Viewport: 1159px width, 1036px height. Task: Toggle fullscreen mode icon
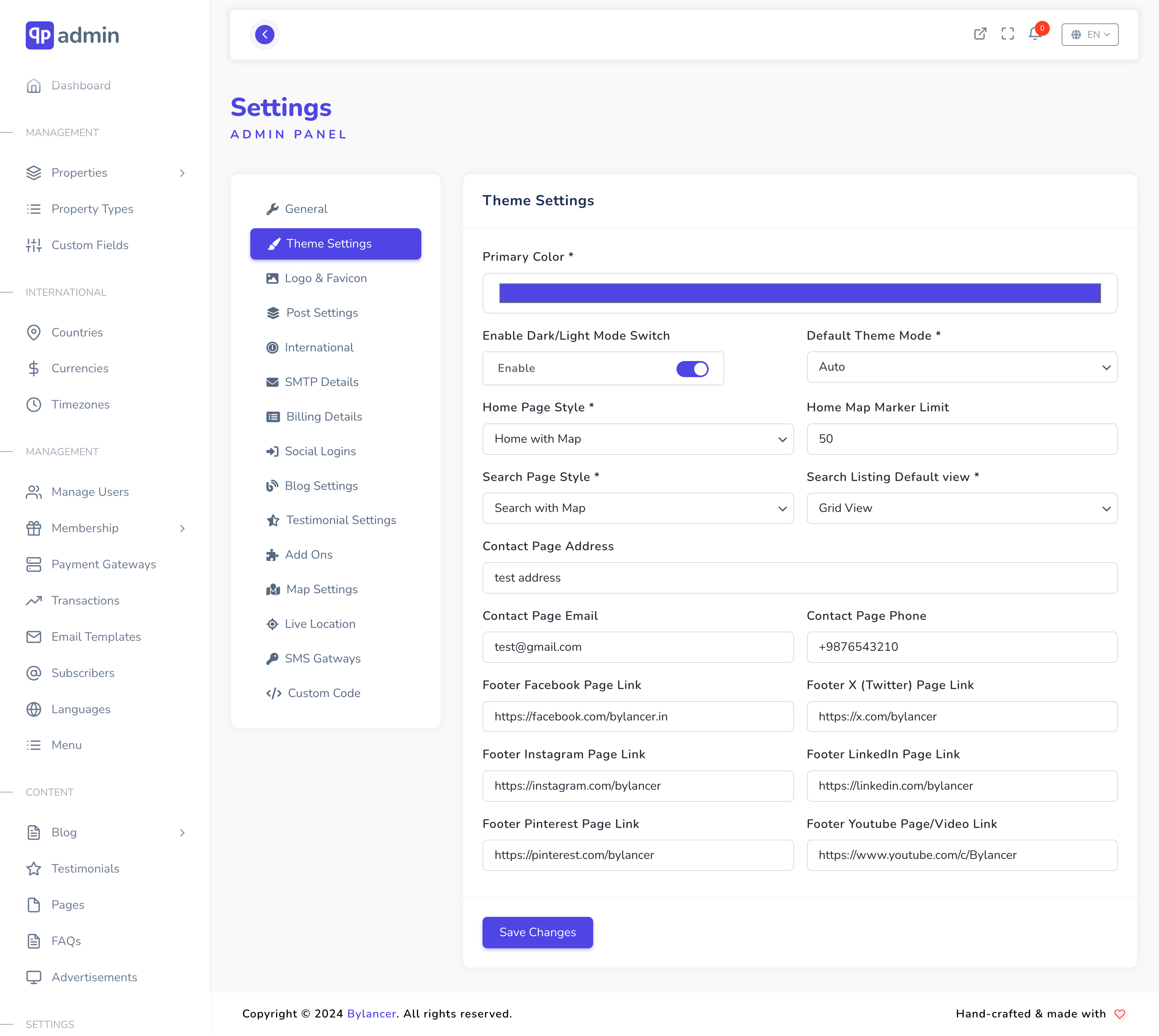(x=1008, y=34)
